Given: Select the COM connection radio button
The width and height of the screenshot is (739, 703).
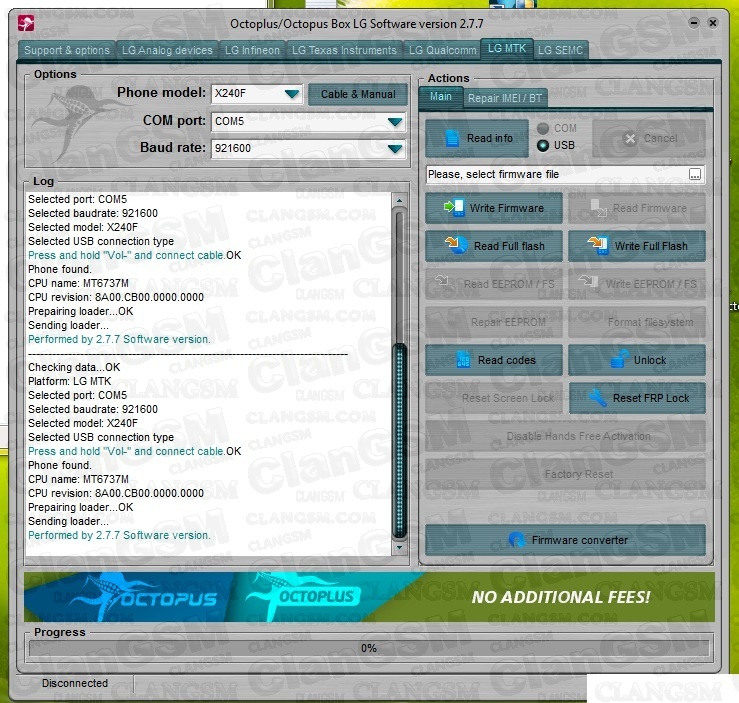Looking at the screenshot, I should pyautogui.click(x=543, y=128).
